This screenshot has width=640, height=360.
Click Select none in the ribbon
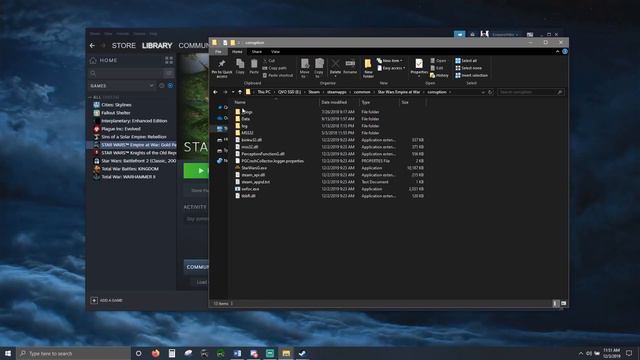469,68
